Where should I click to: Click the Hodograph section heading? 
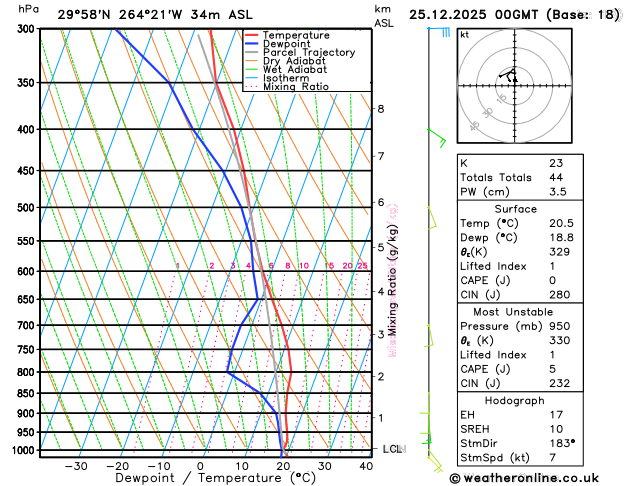pyautogui.click(x=515, y=401)
